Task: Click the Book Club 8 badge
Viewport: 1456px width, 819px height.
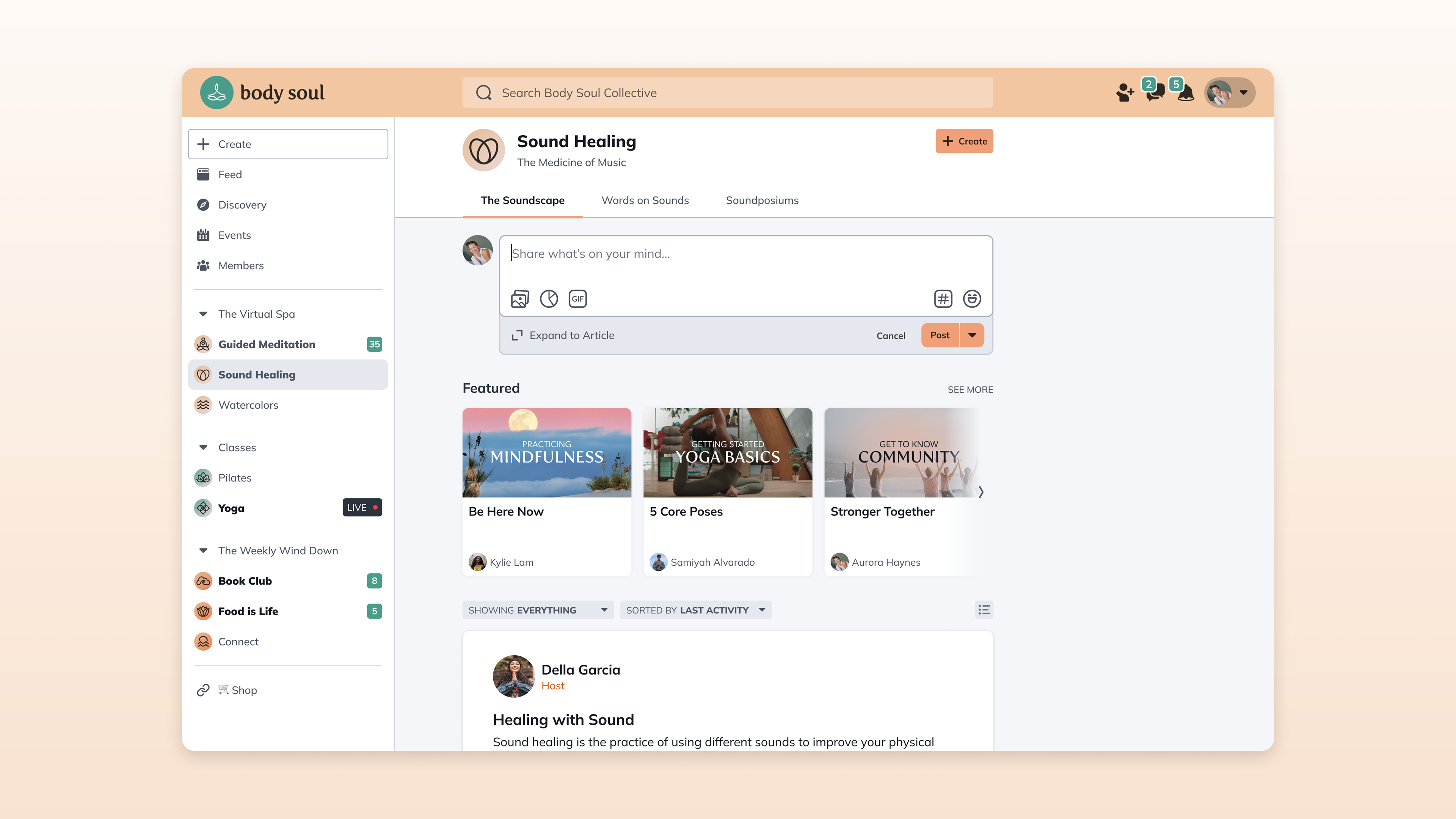Action: tap(374, 581)
